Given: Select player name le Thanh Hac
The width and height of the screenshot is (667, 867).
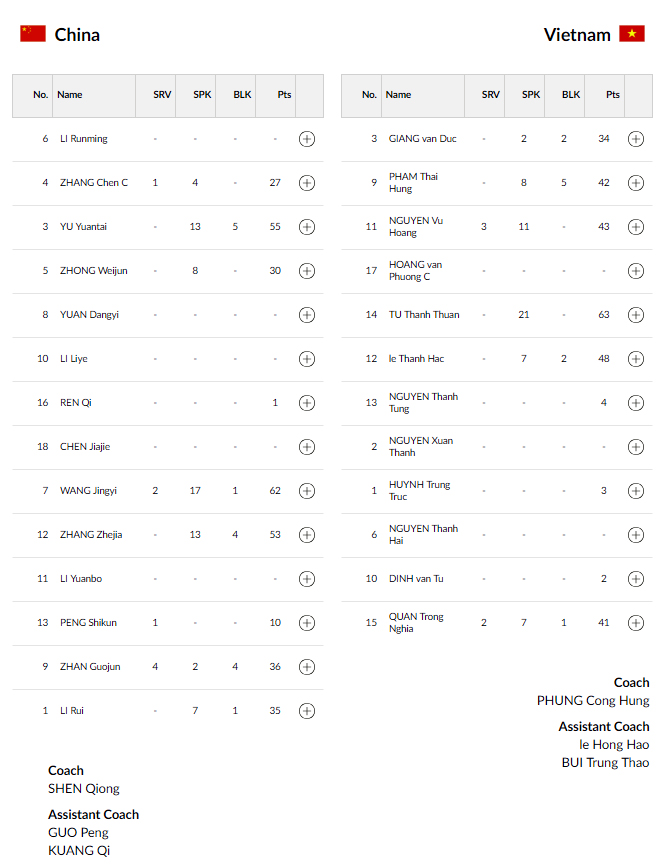Looking at the screenshot, I should (416, 358).
